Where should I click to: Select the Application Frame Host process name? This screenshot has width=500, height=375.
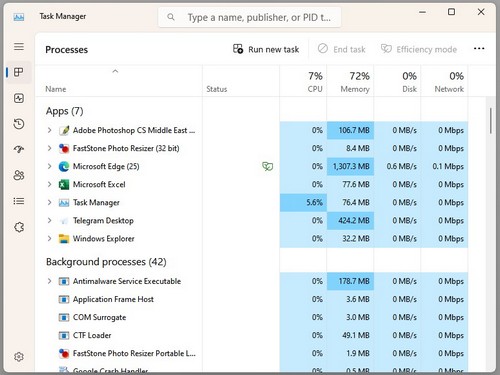coord(113,299)
